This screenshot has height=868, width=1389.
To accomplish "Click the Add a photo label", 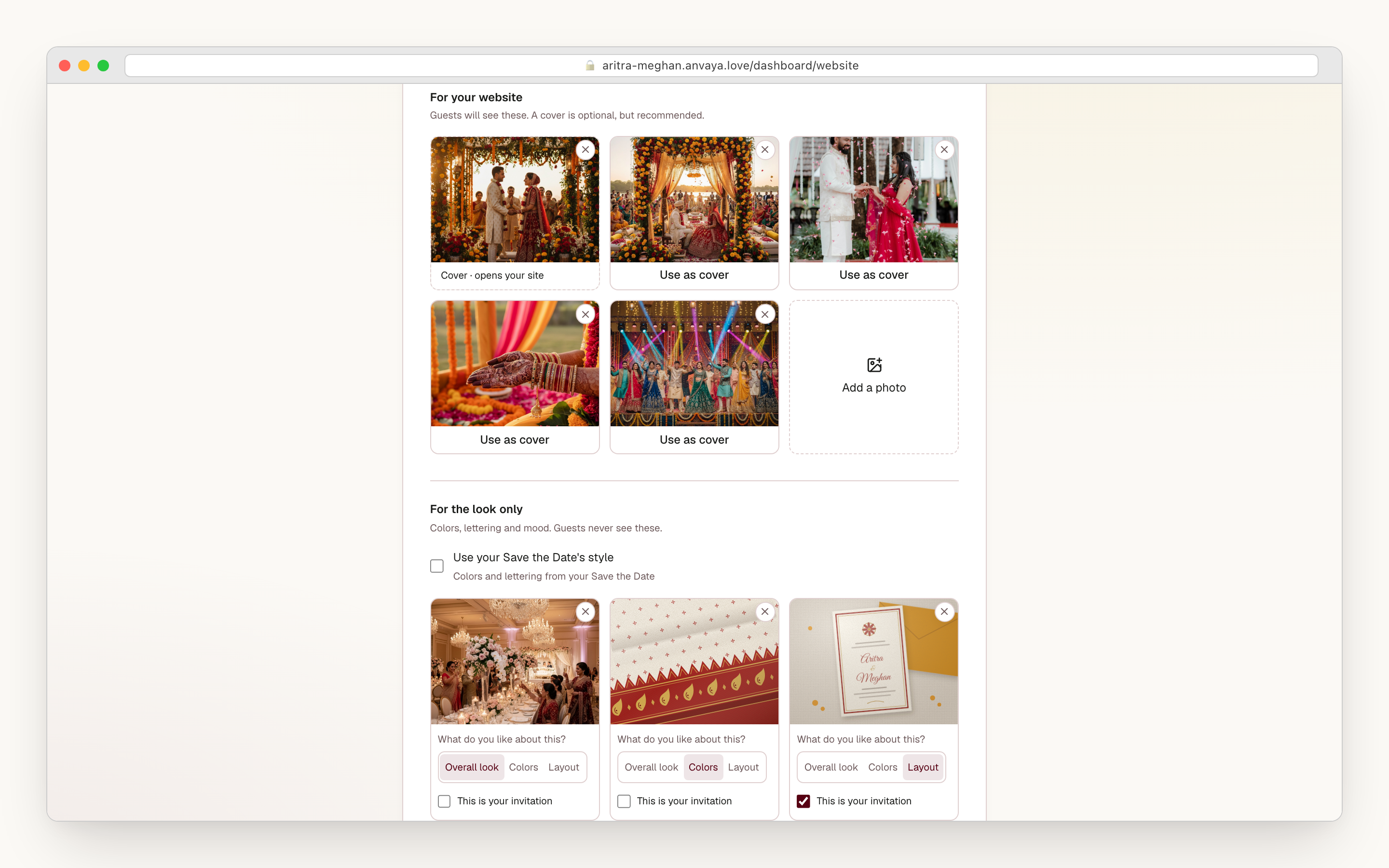I will [873, 388].
